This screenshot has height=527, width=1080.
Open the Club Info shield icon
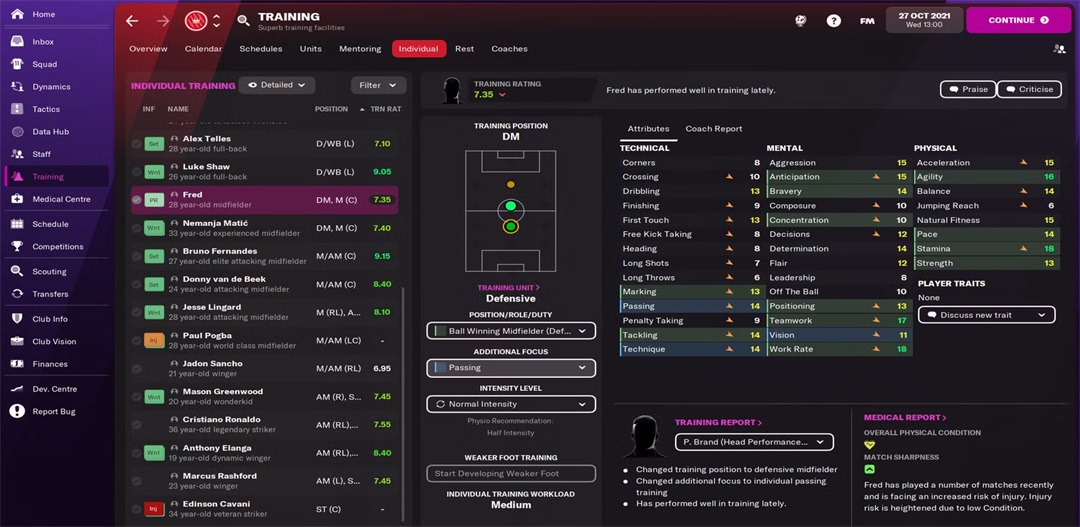pos(17,319)
